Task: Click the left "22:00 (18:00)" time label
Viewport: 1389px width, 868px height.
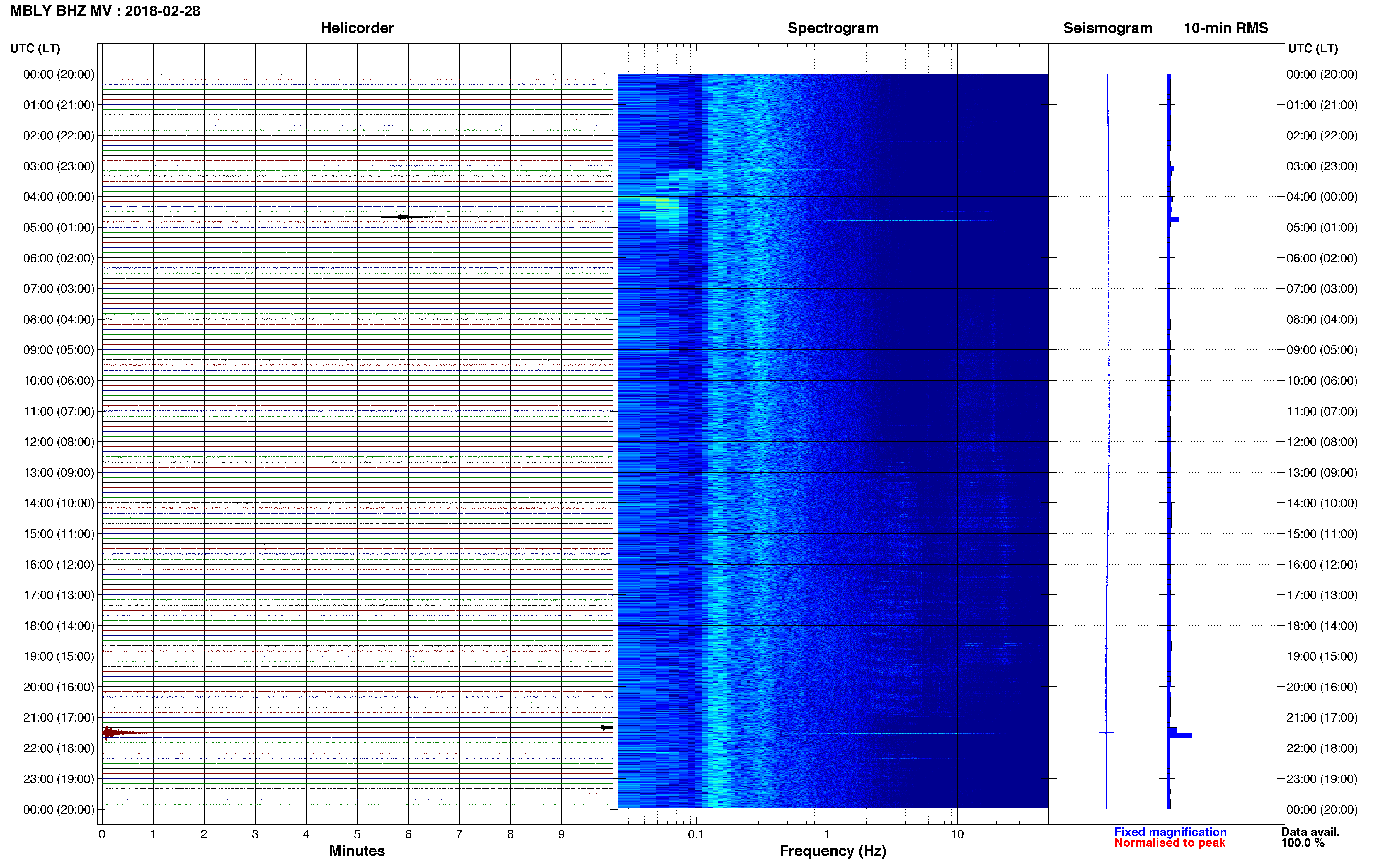Action: (59, 748)
